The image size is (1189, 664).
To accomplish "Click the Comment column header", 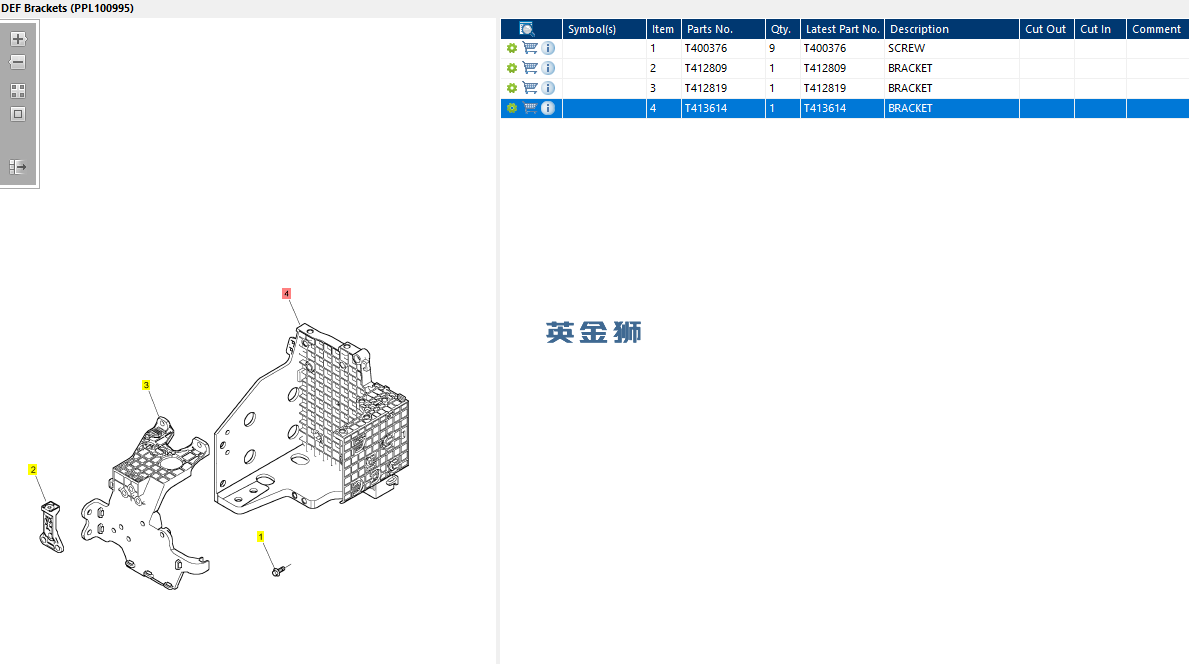I will pyautogui.click(x=1157, y=29).
